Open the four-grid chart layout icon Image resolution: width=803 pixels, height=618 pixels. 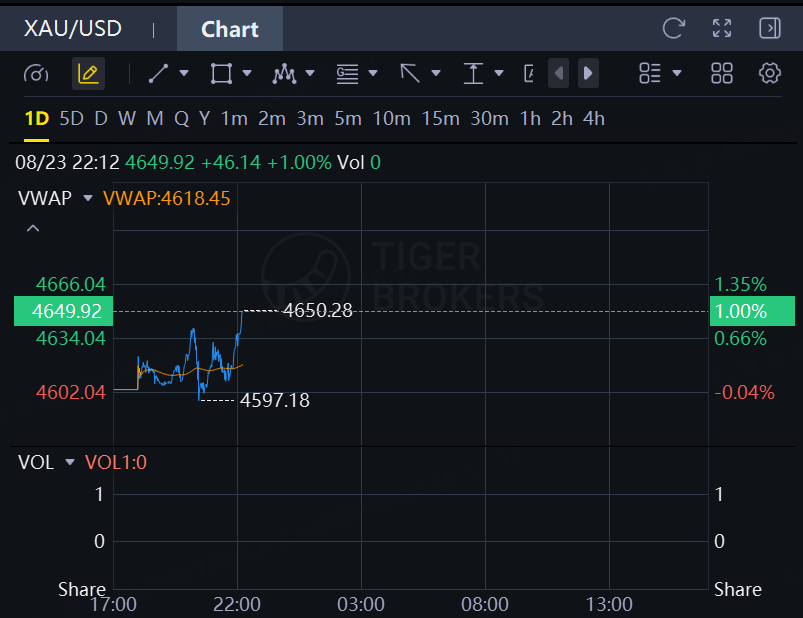(722, 73)
